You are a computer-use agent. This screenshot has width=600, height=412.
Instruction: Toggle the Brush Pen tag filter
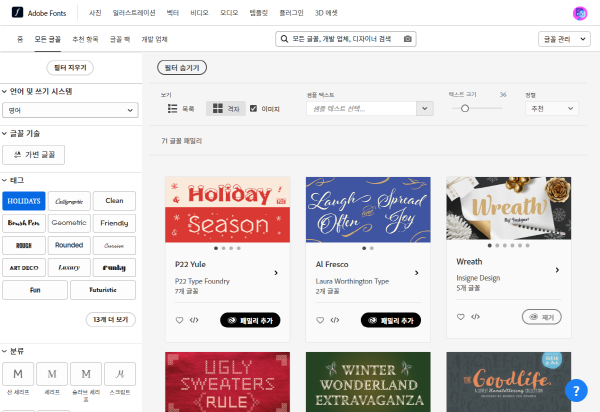pos(24,223)
